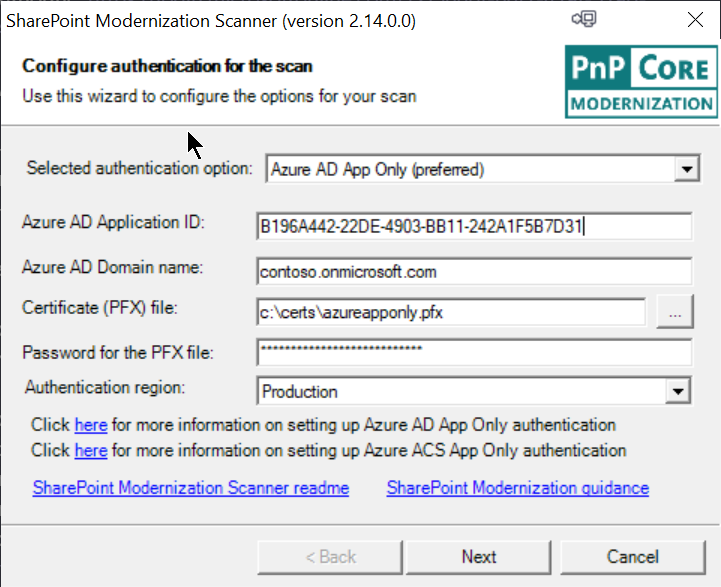Open Azure ACS App Only 'here' link
Viewport: 721px width, 587px height.
91,450
